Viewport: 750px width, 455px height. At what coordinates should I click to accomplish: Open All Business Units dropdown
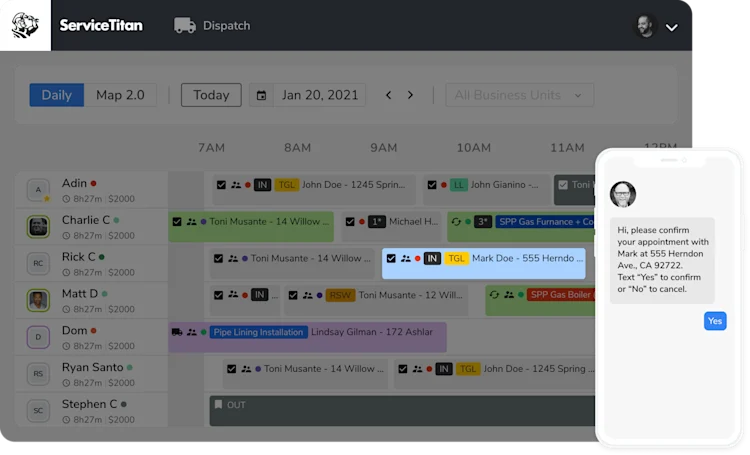(x=519, y=95)
